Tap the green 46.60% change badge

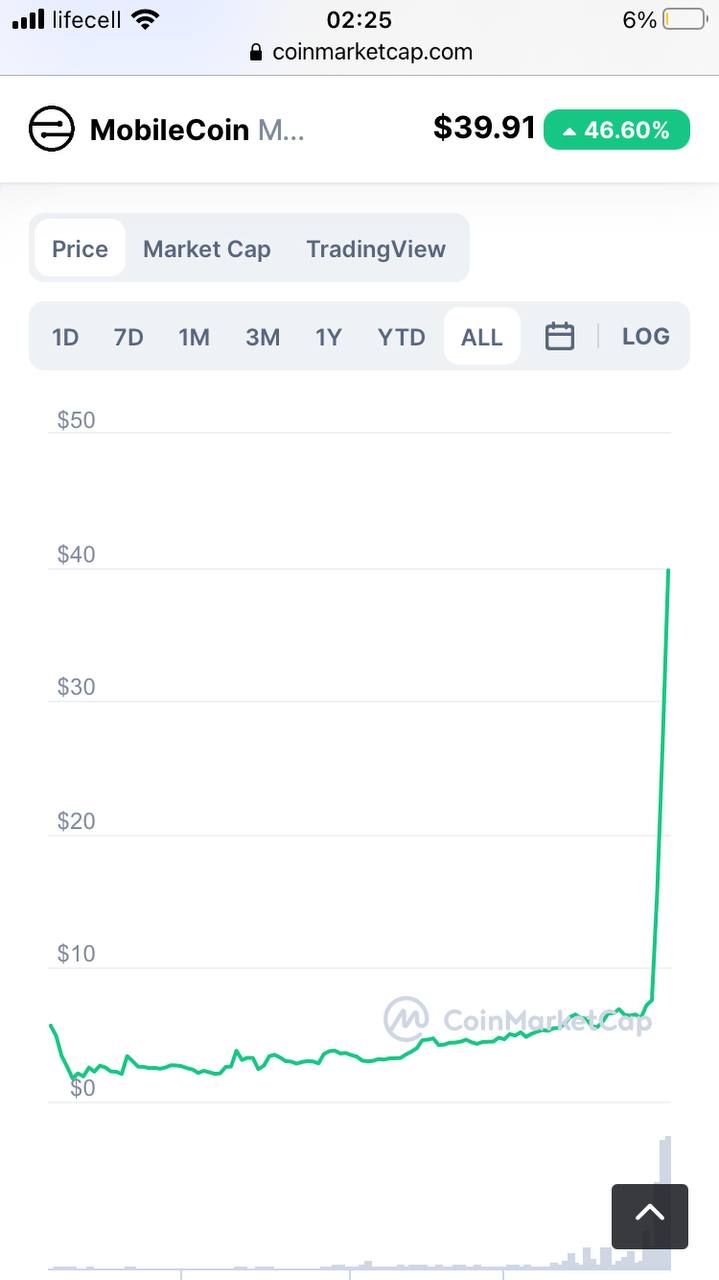tap(617, 130)
